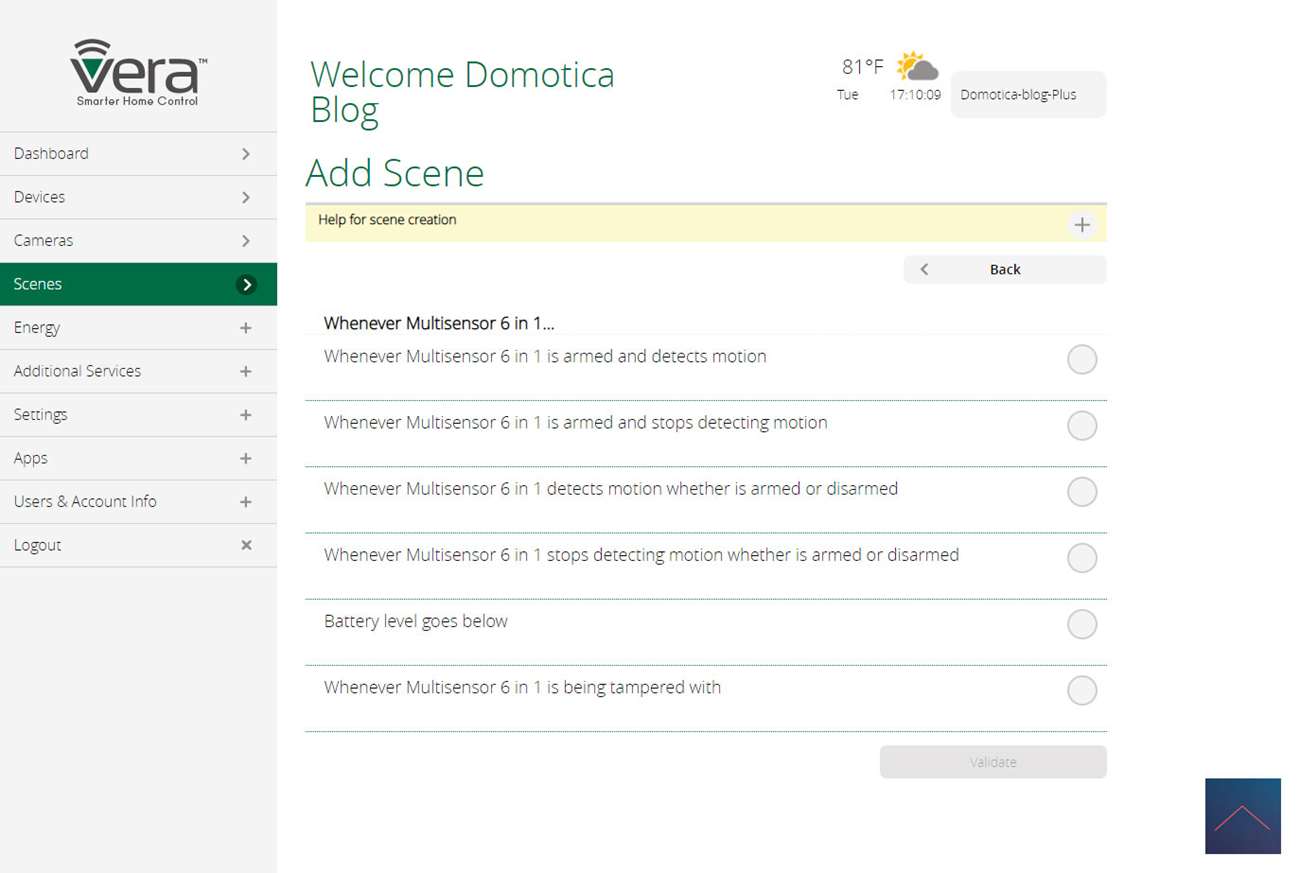
Task: Select 'armed and stops detecting motion' option
Action: (1081, 426)
